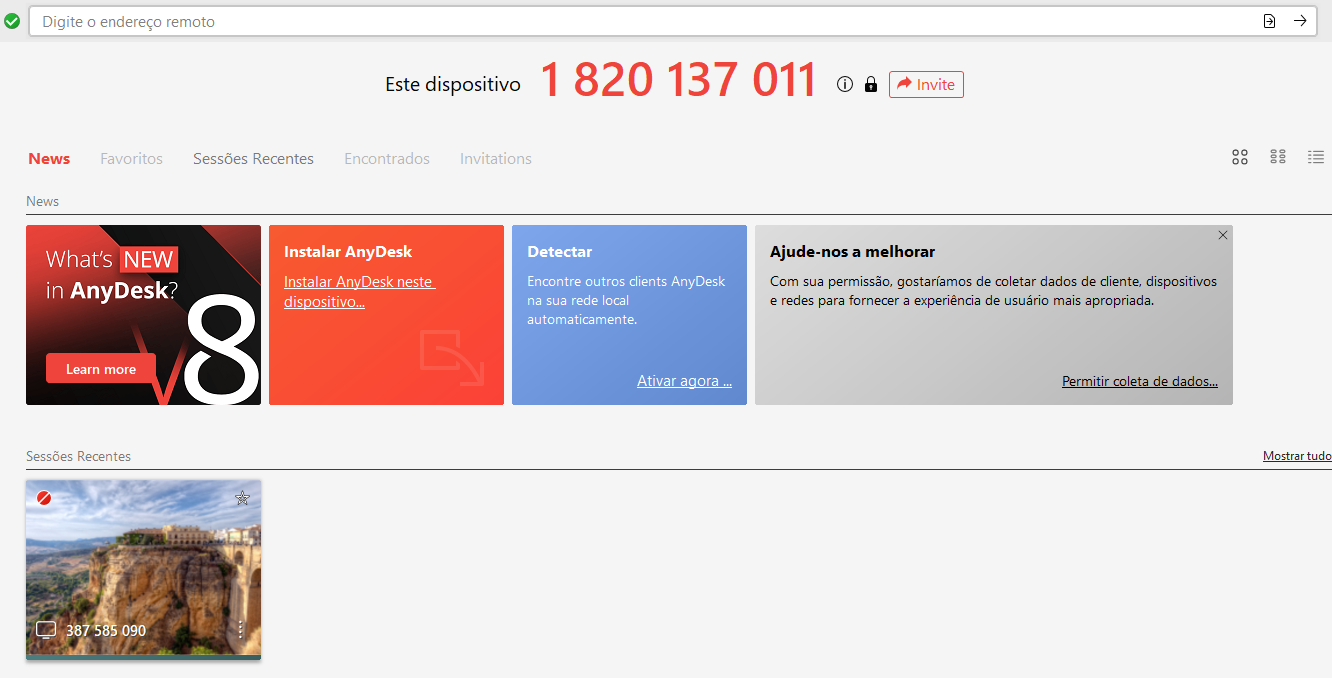Switch to the Sessões Recentes tab
The width and height of the screenshot is (1332, 678).
(253, 159)
